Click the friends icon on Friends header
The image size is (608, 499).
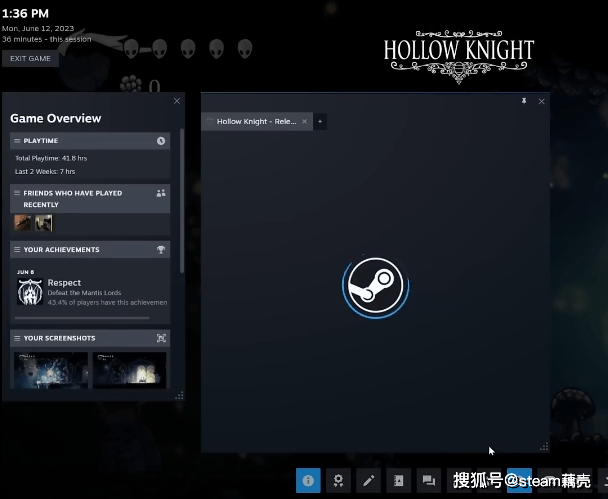click(x=161, y=193)
